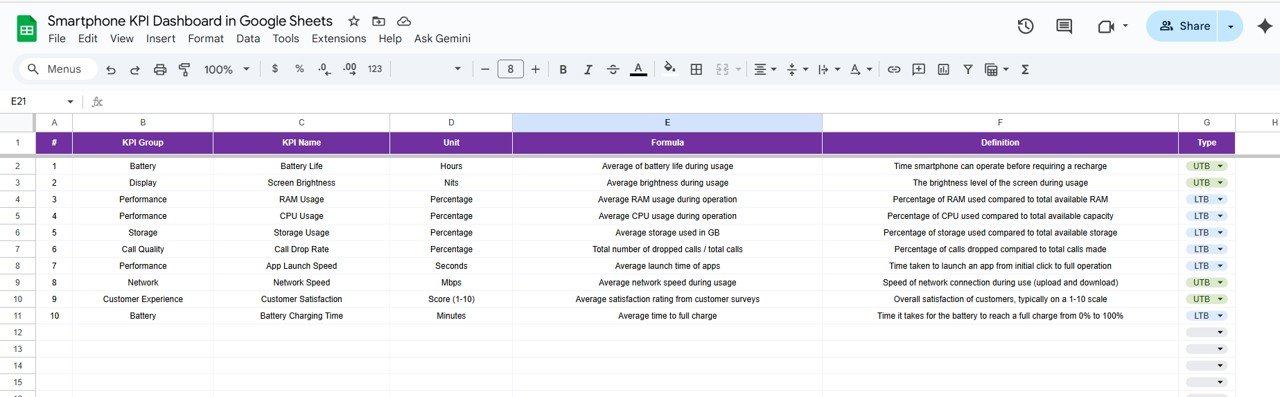Increase font size plus button
The image size is (1280, 397).
536,69
